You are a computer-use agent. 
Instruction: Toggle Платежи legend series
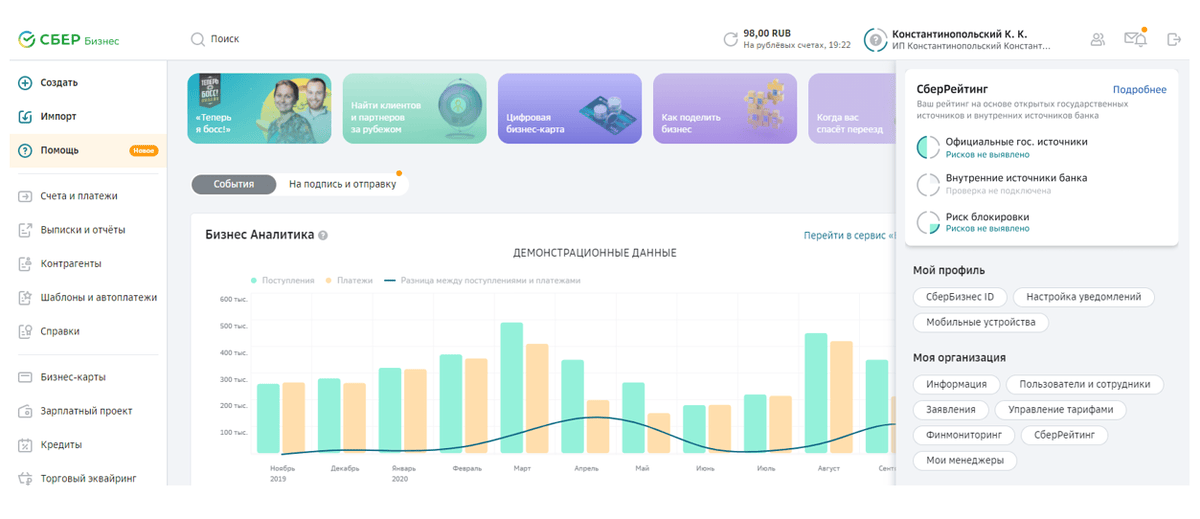click(x=349, y=281)
